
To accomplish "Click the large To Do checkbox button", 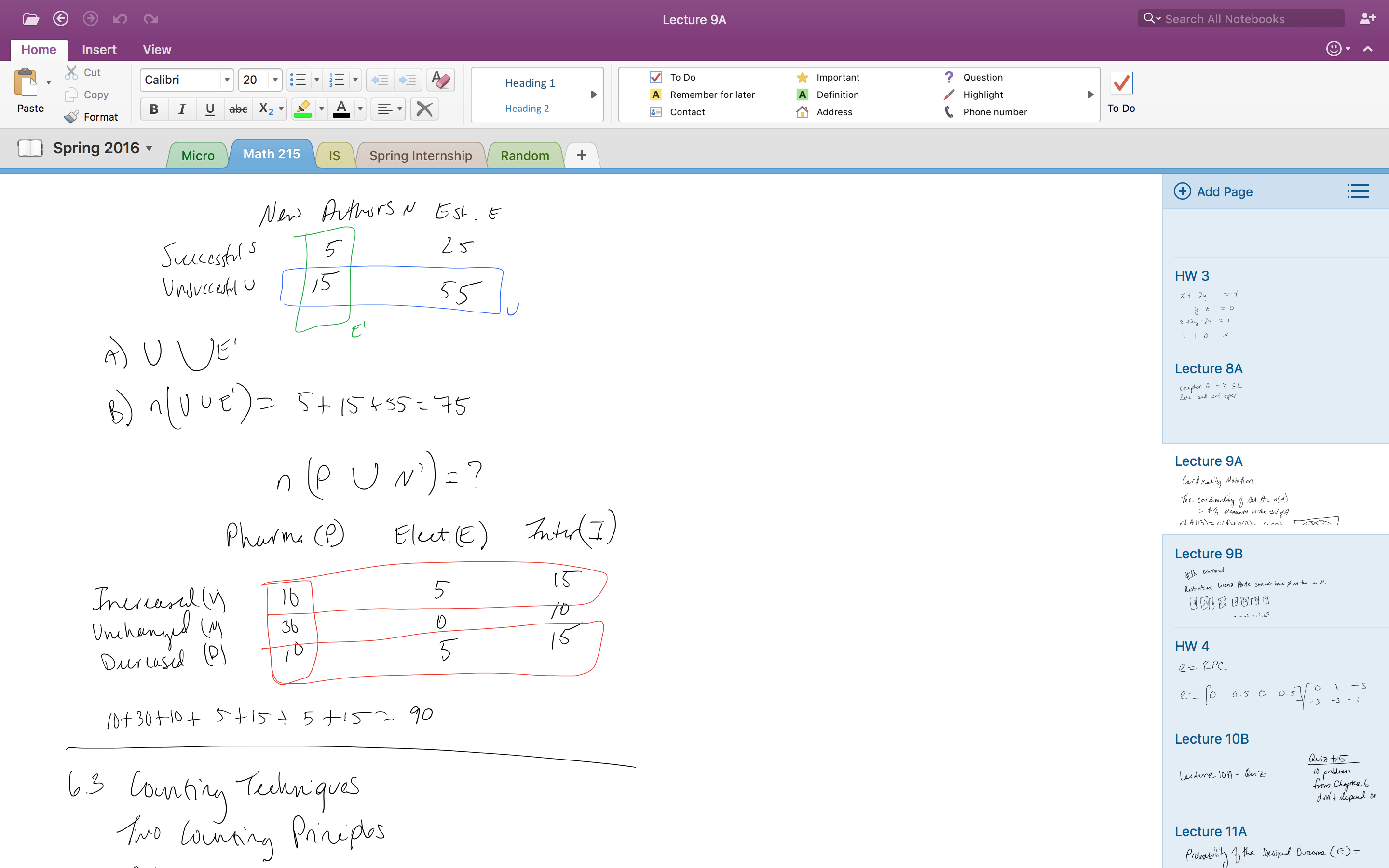I will point(1121,84).
